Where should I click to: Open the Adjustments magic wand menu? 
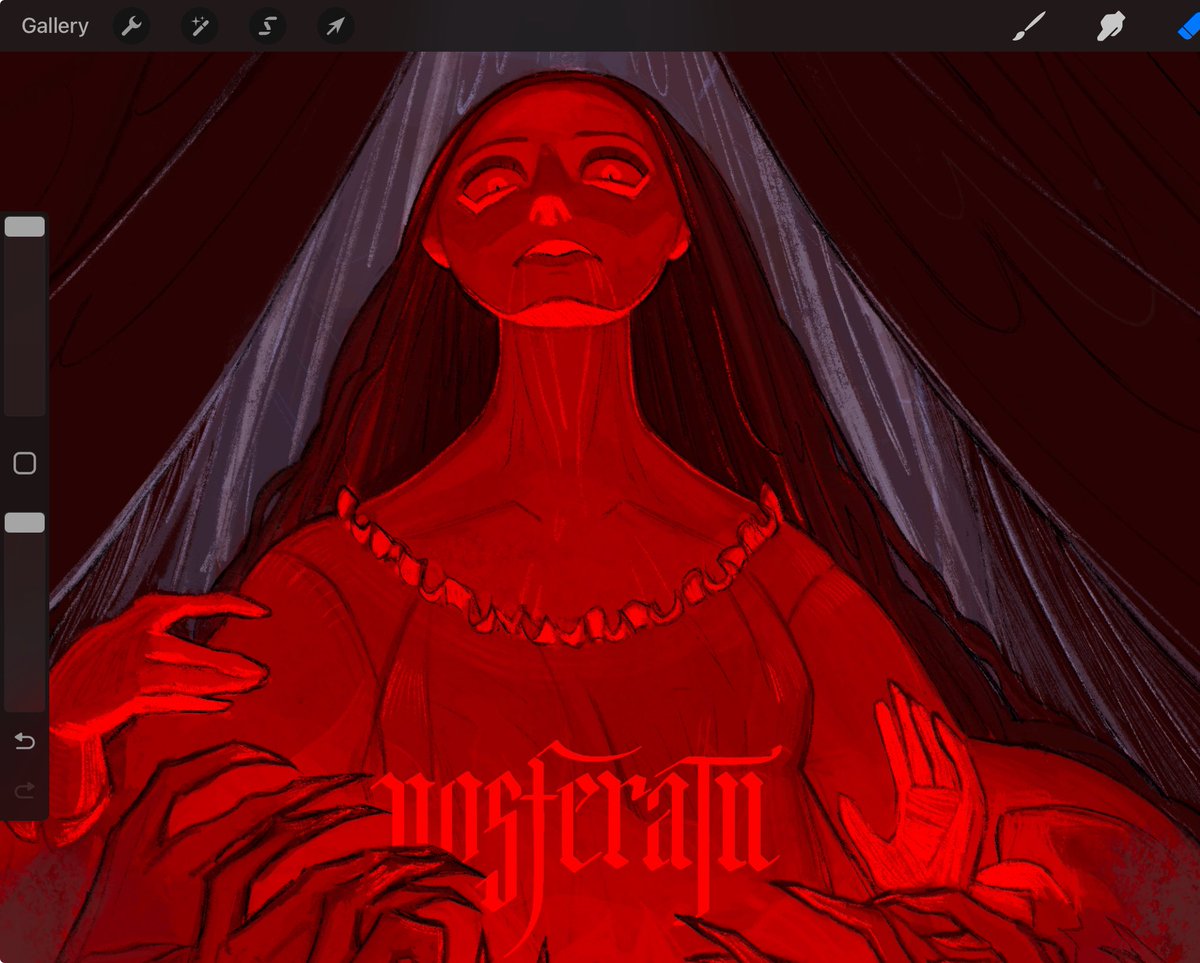199,26
